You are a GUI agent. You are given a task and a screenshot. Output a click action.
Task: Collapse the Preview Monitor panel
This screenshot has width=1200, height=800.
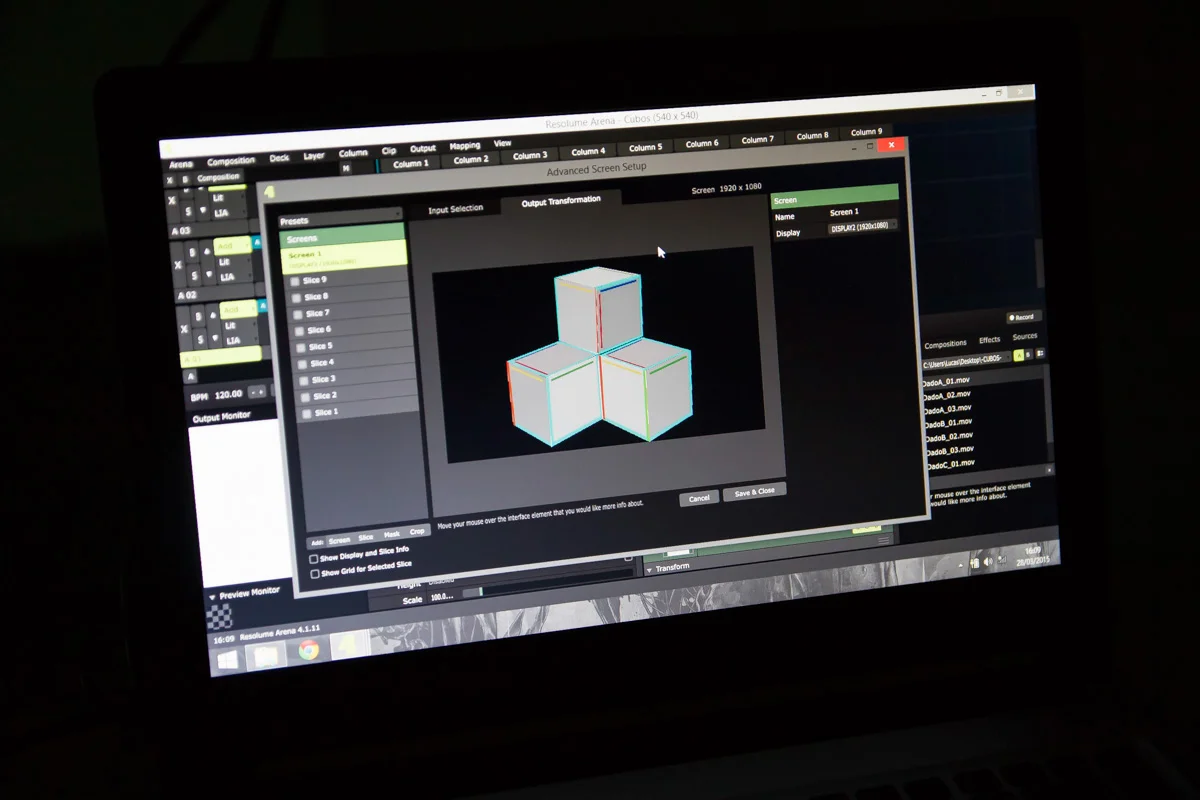(x=212, y=597)
